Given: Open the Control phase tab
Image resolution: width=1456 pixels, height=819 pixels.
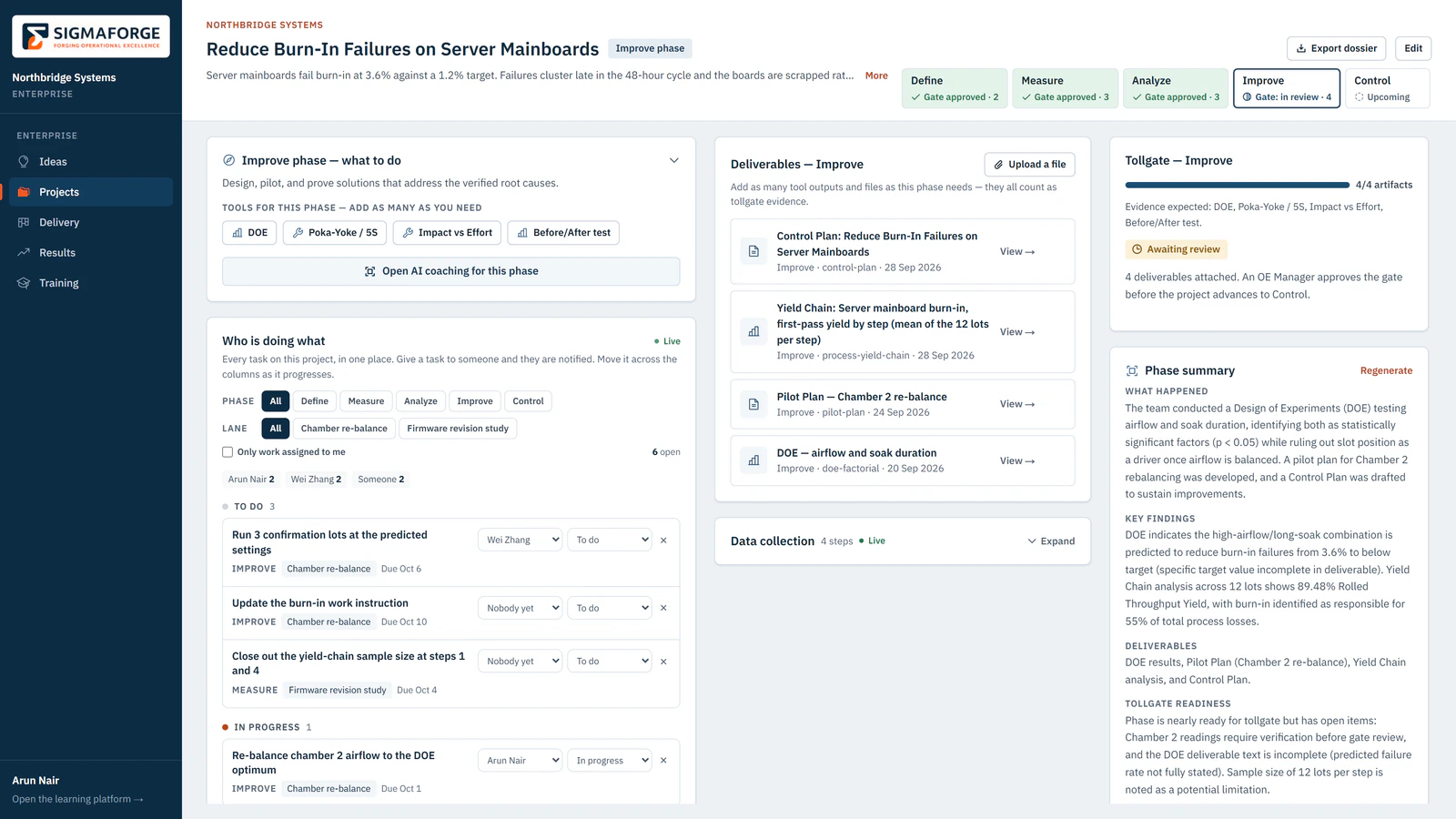Looking at the screenshot, I should [1387, 88].
